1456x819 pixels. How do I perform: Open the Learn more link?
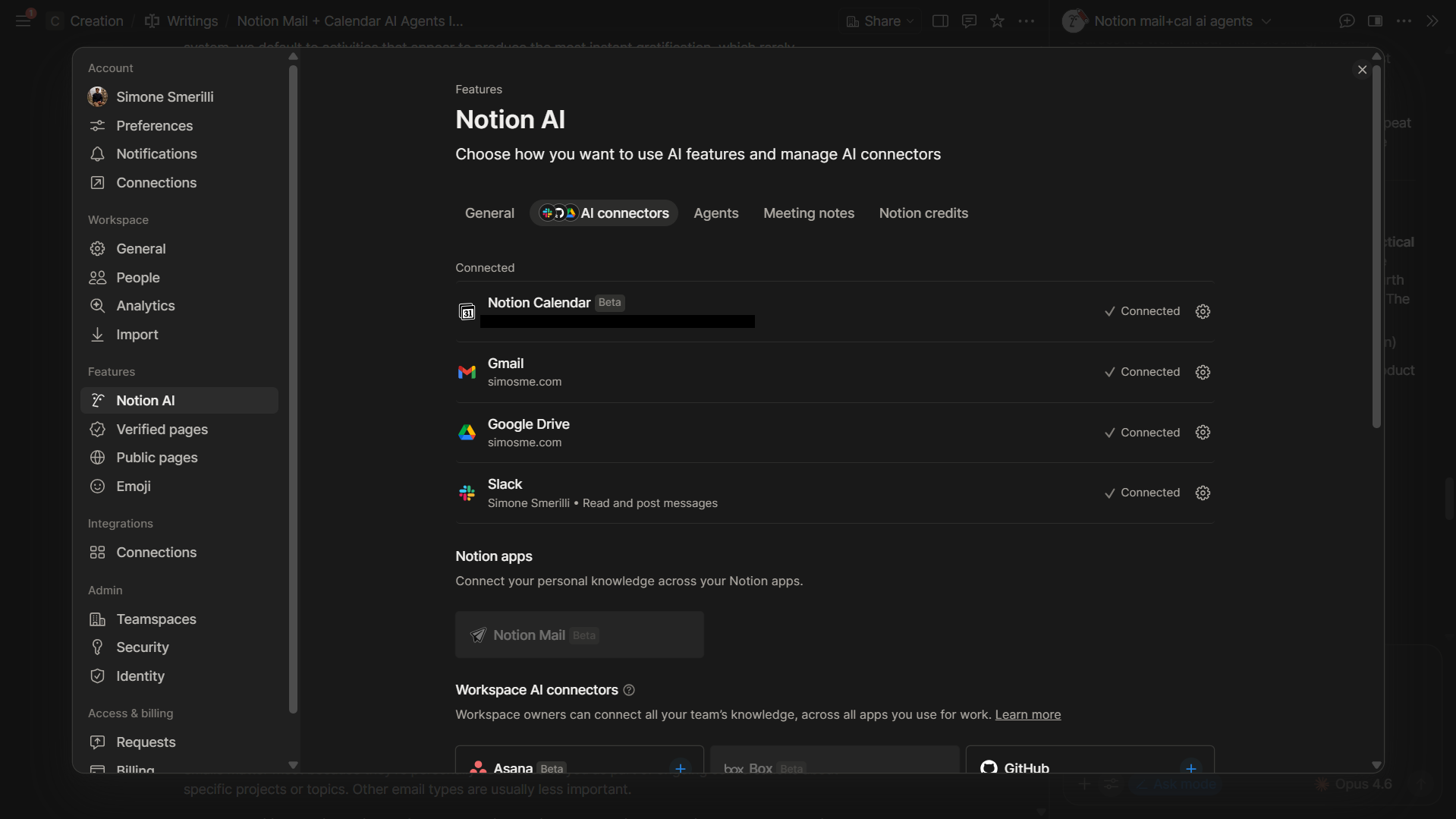click(x=1028, y=714)
